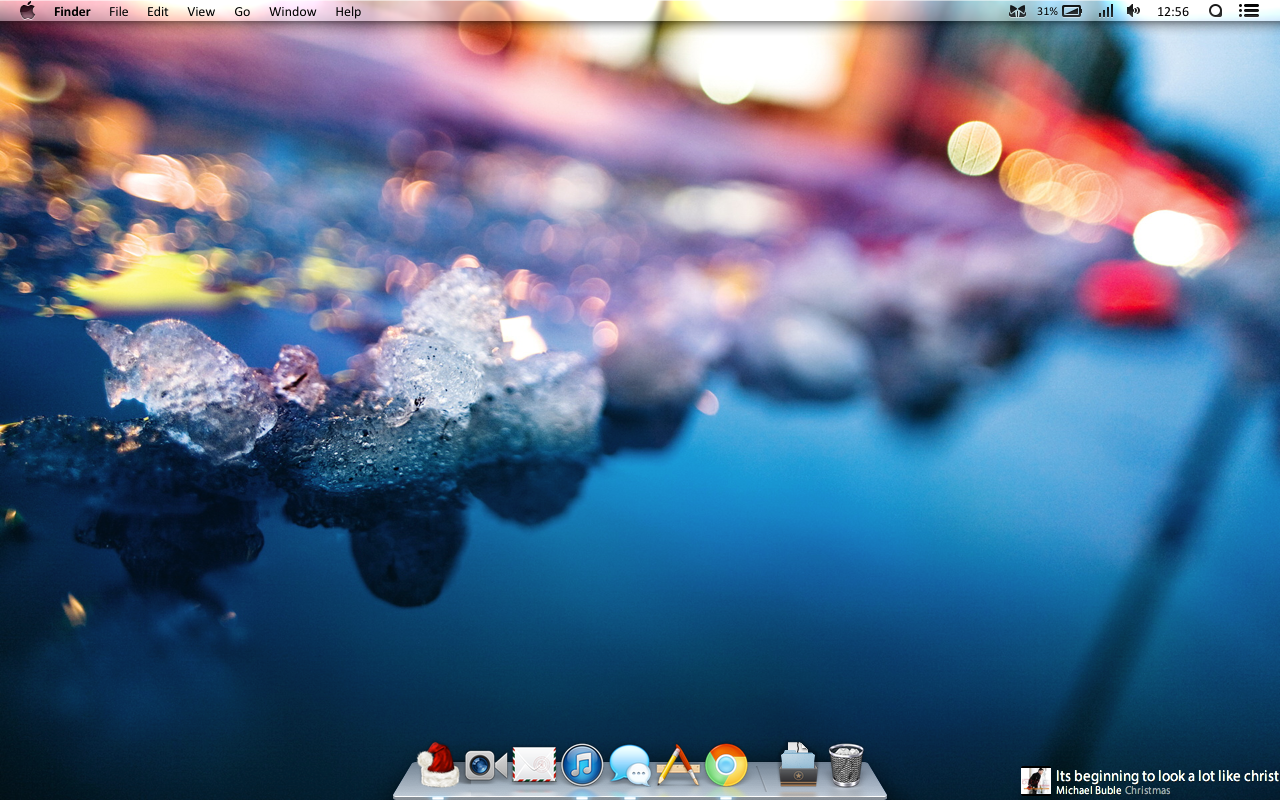Open Notification Center list icon
Screen dimensions: 1280x800
[1248, 11]
